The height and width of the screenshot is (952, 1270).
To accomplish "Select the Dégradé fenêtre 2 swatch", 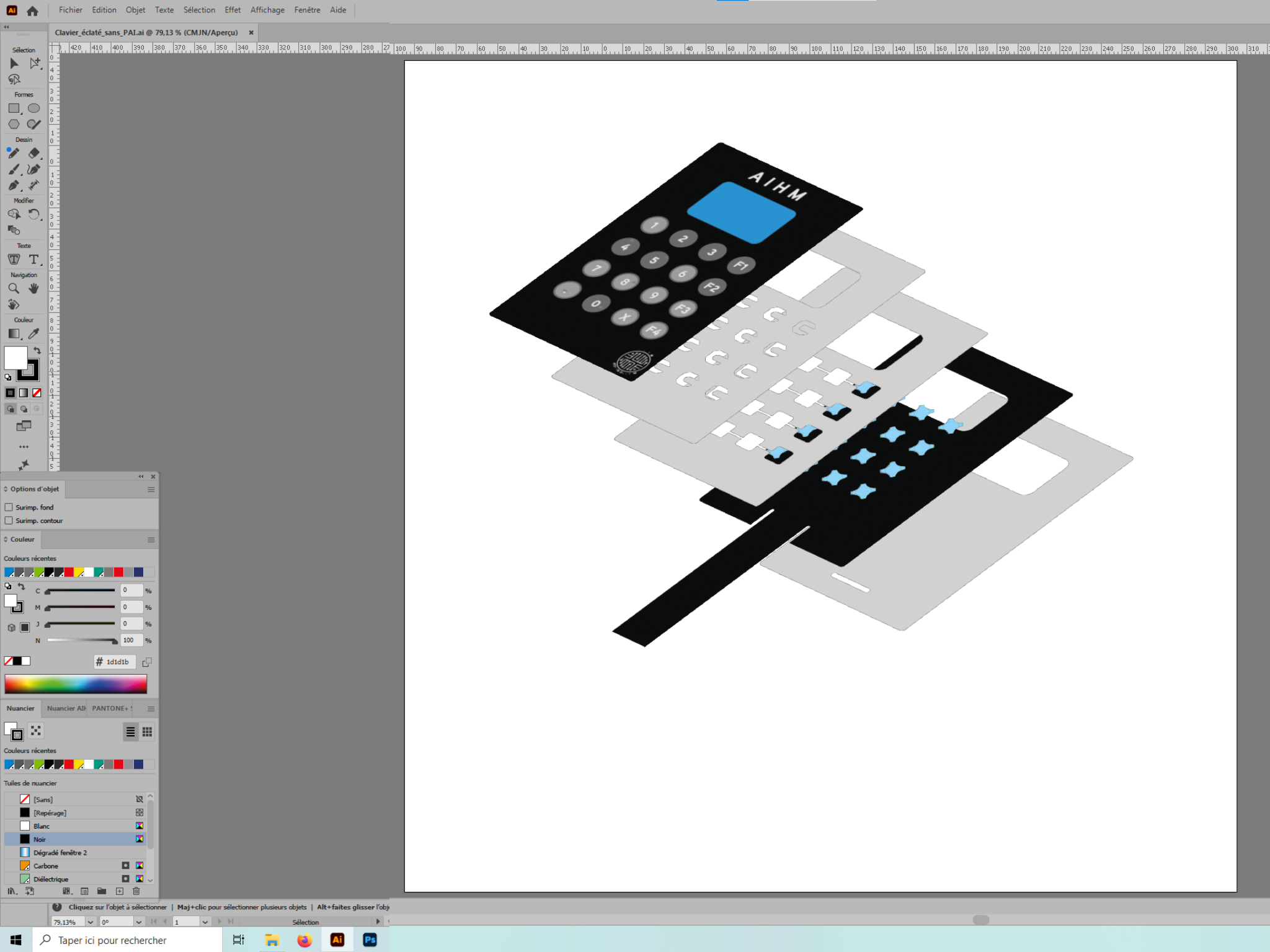I will point(75,853).
